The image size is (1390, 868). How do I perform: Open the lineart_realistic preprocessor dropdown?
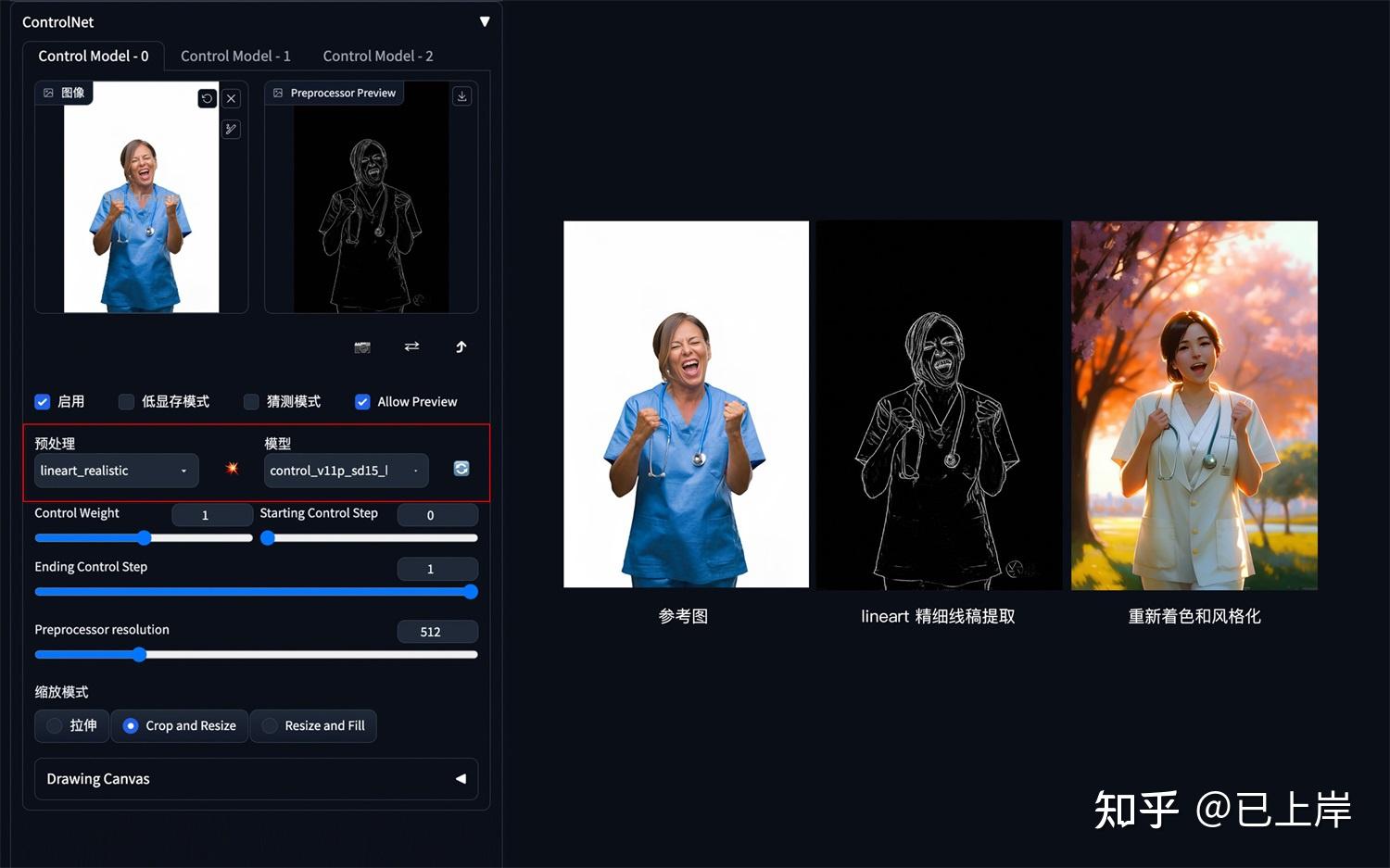[115, 471]
